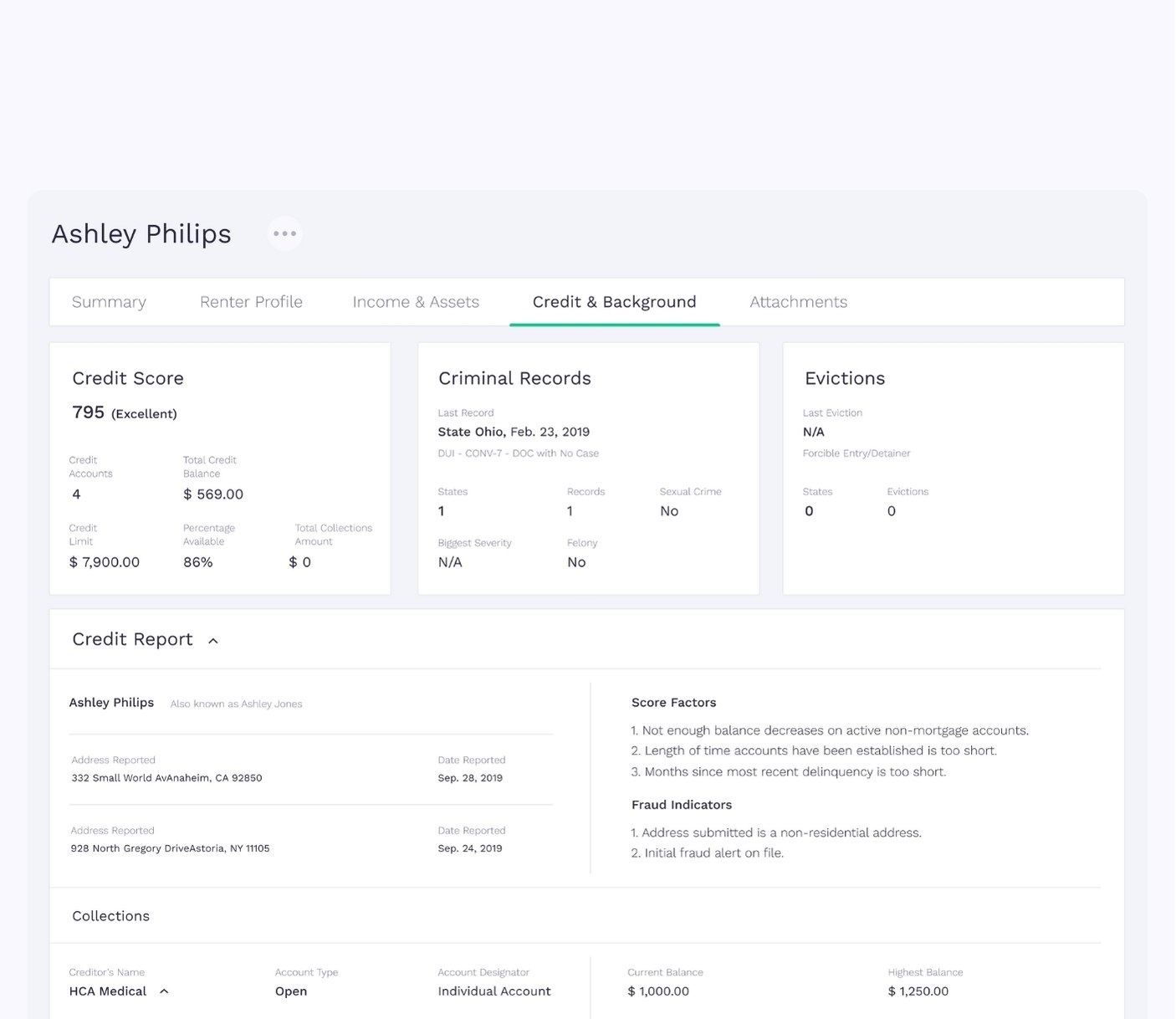Select the Criminal Records card title
The height and width of the screenshot is (1019, 1176).
pyautogui.click(x=514, y=378)
